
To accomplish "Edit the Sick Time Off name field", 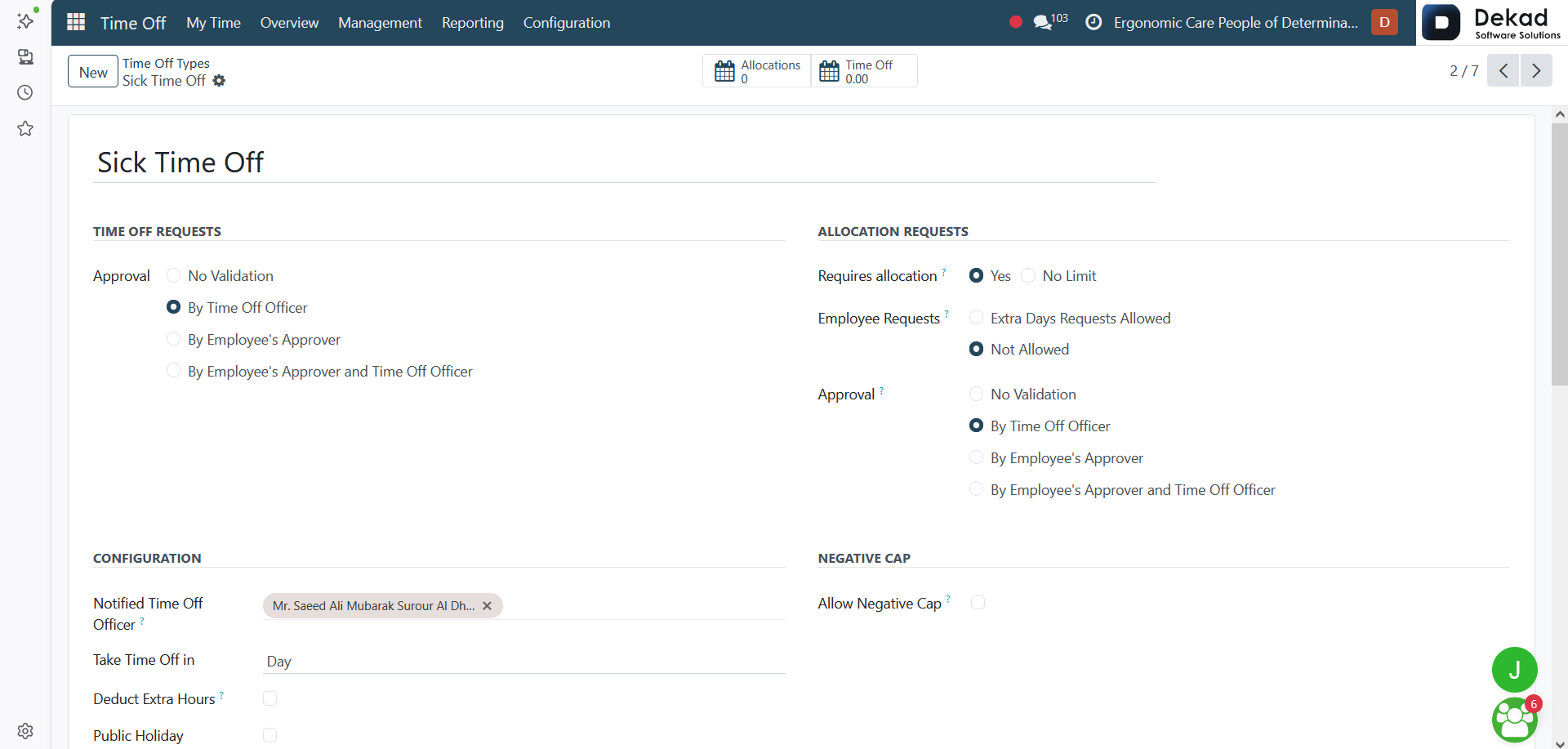I will point(624,163).
